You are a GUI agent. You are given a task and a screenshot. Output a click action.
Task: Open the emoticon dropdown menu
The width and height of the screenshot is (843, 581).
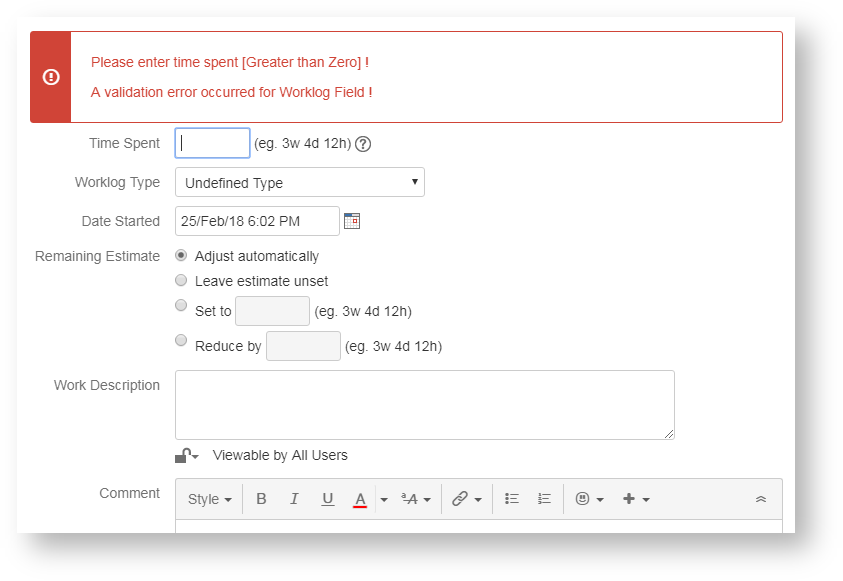(x=590, y=499)
